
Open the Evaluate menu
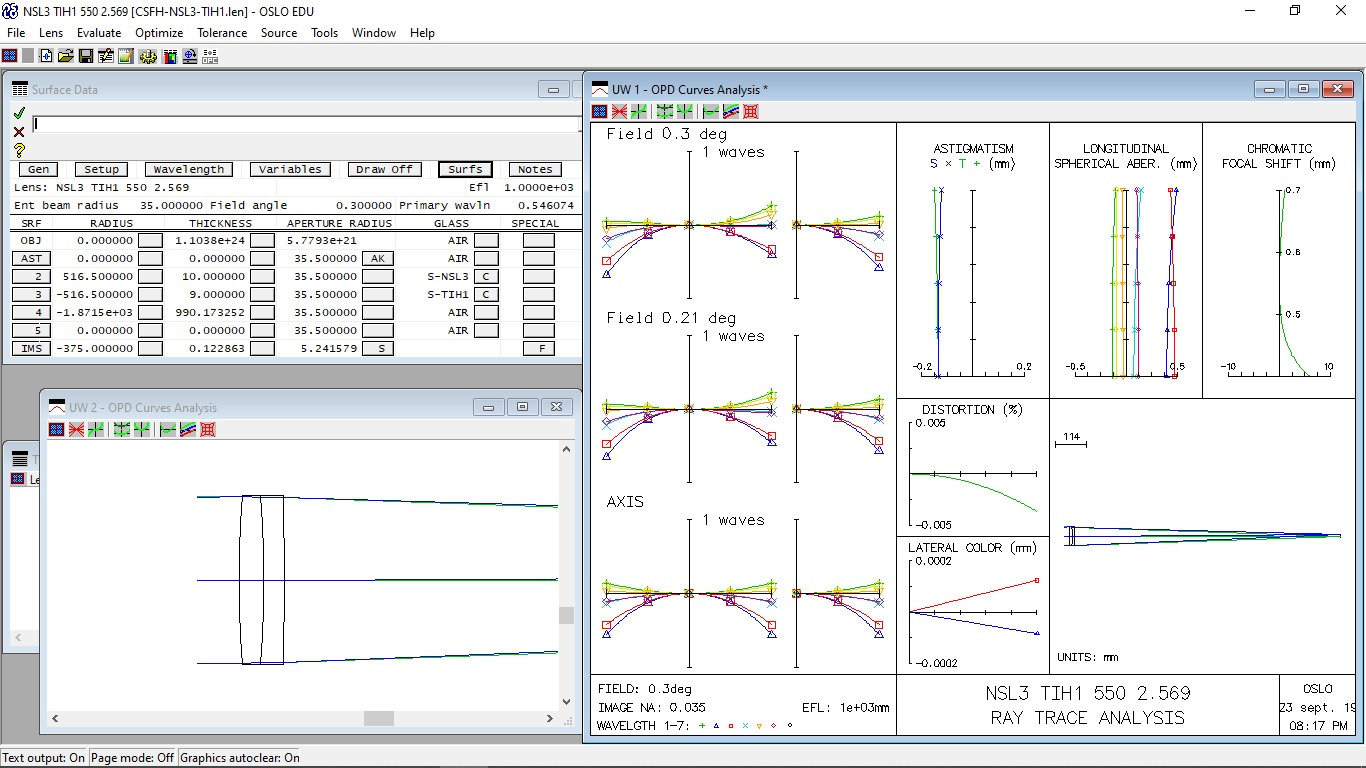pyautogui.click(x=99, y=32)
